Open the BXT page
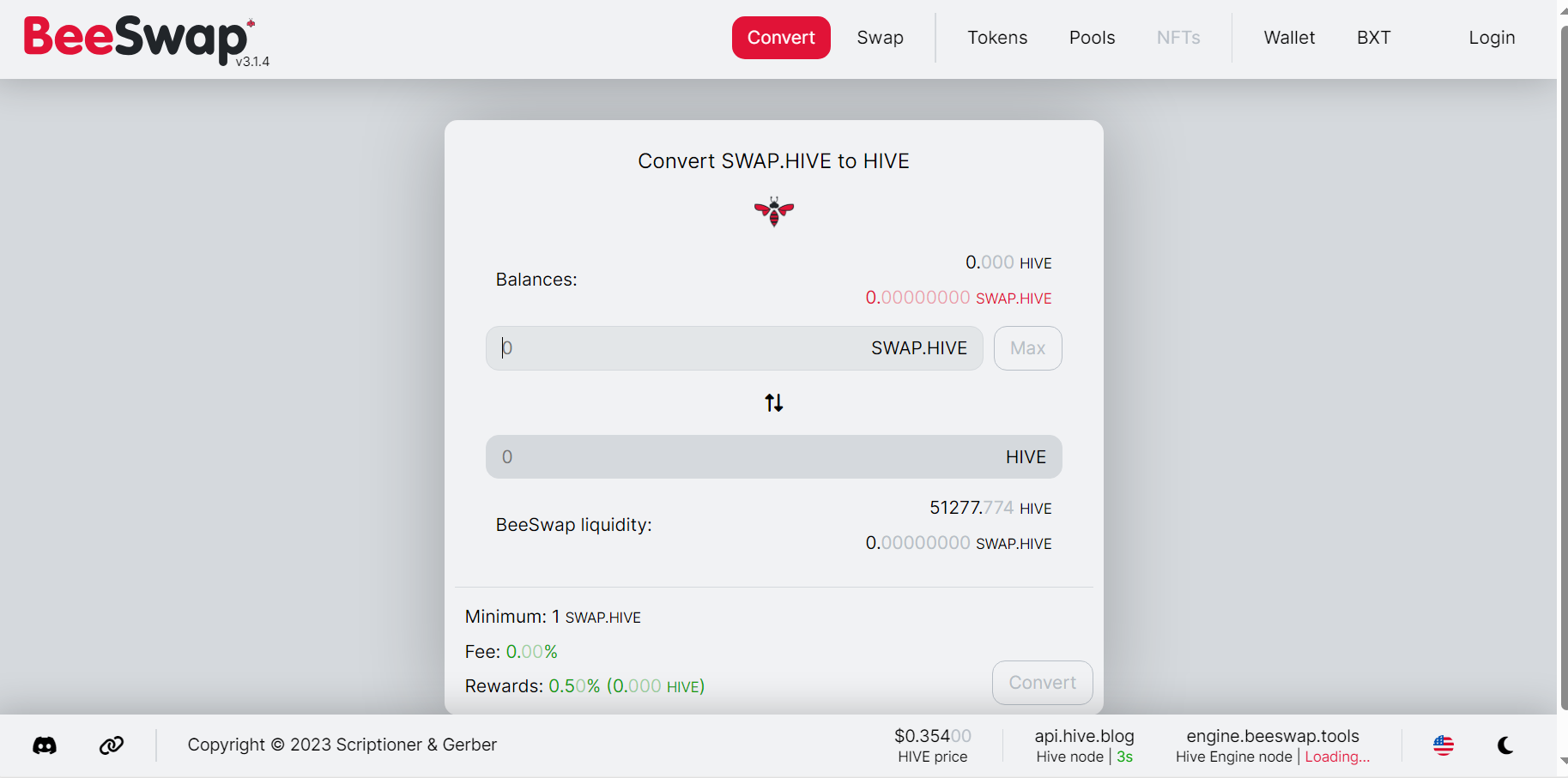 point(1373,38)
